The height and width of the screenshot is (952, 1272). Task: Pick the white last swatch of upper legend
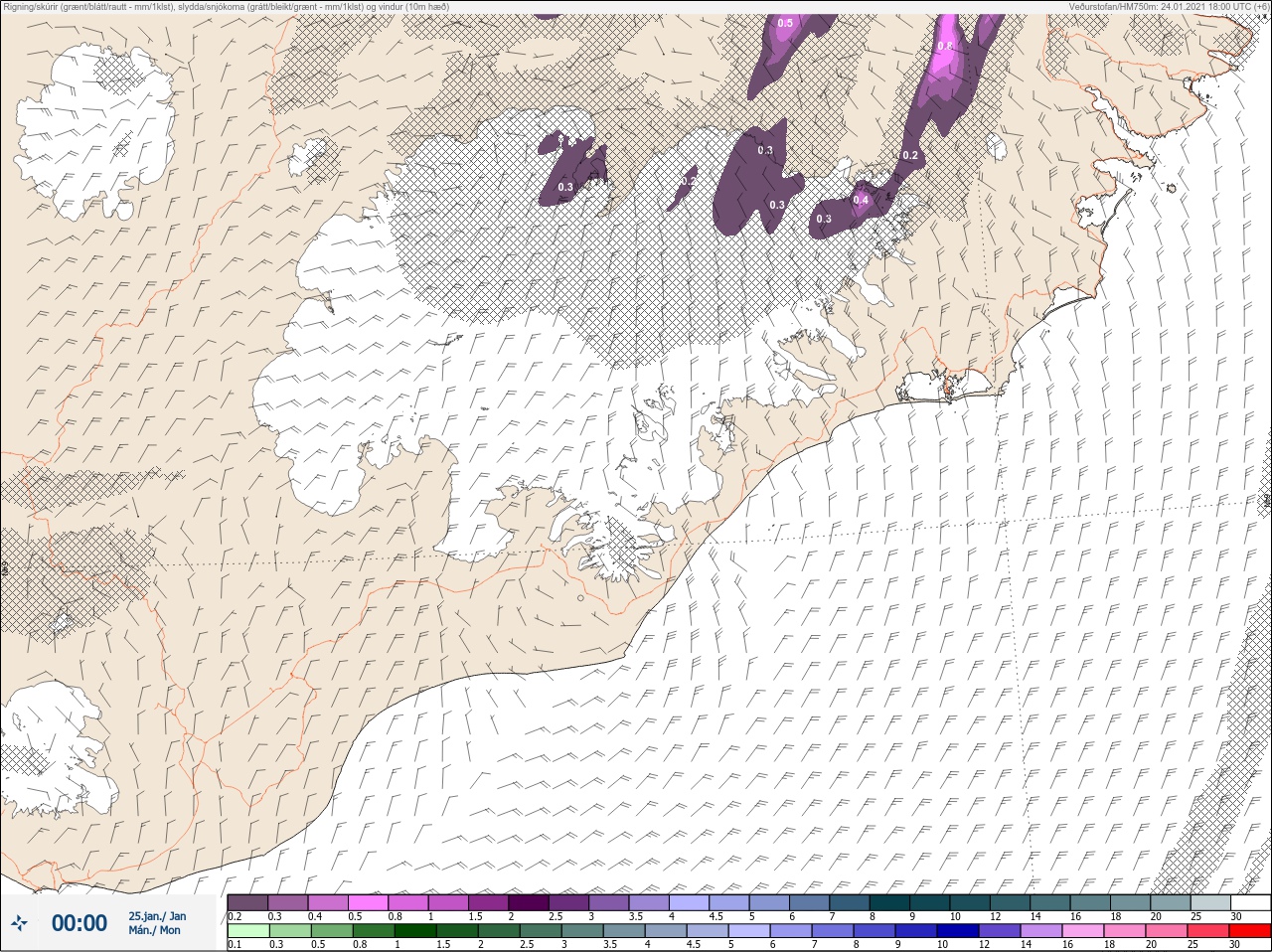pyautogui.click(x=1250, y=902)
